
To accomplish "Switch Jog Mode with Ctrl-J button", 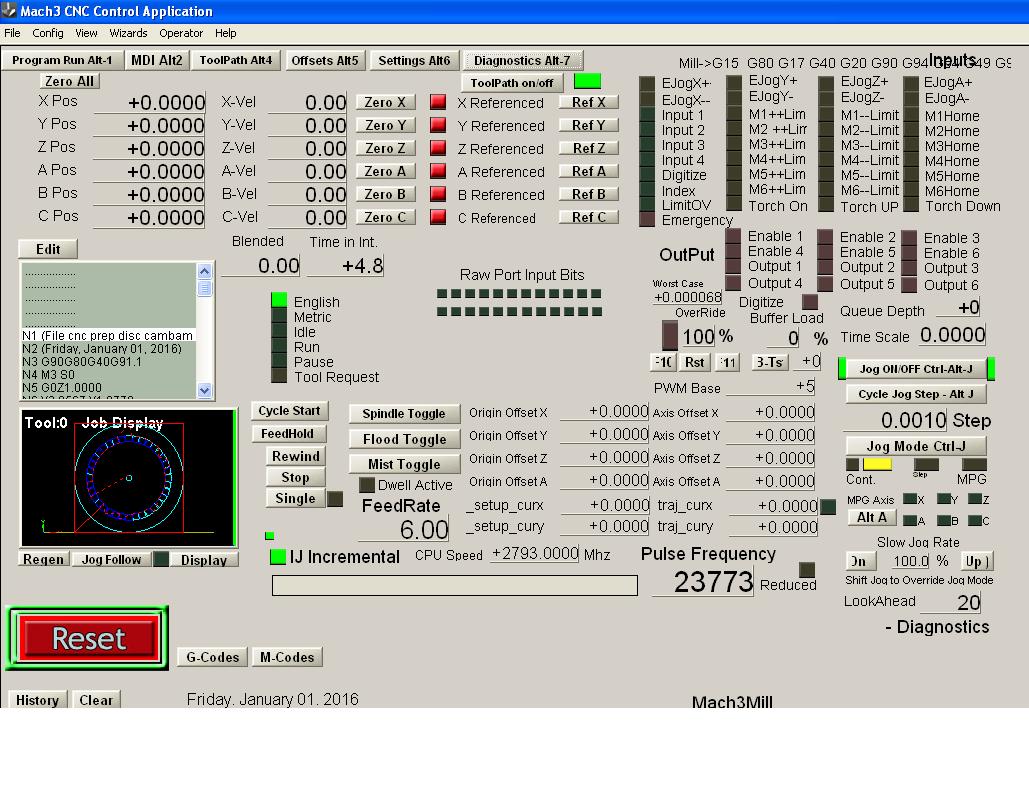I will 916,446.
